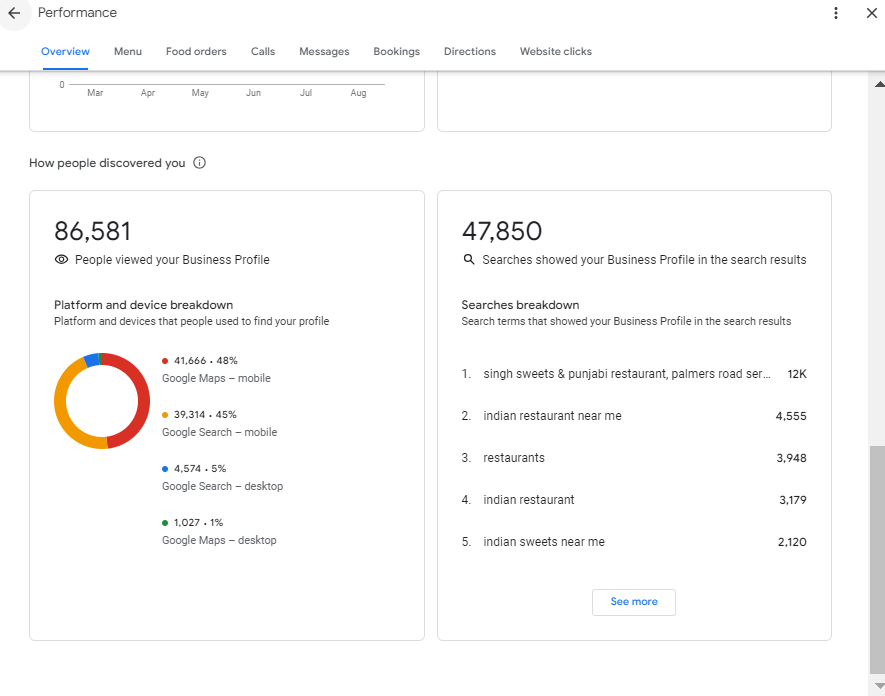This screenshot has height=696, width=885.
Task: Select the Calls tab
Action: 263,51
